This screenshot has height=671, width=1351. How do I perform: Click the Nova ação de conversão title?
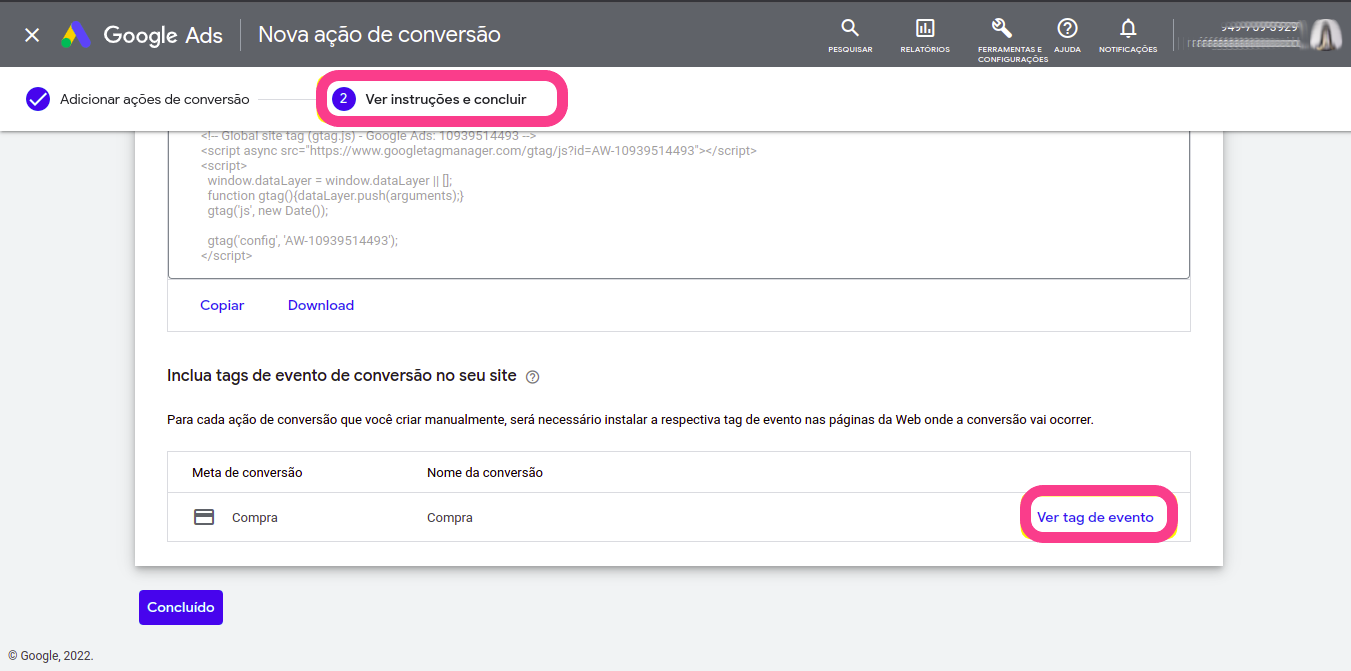pyautogui.click(x=379, y=35)
